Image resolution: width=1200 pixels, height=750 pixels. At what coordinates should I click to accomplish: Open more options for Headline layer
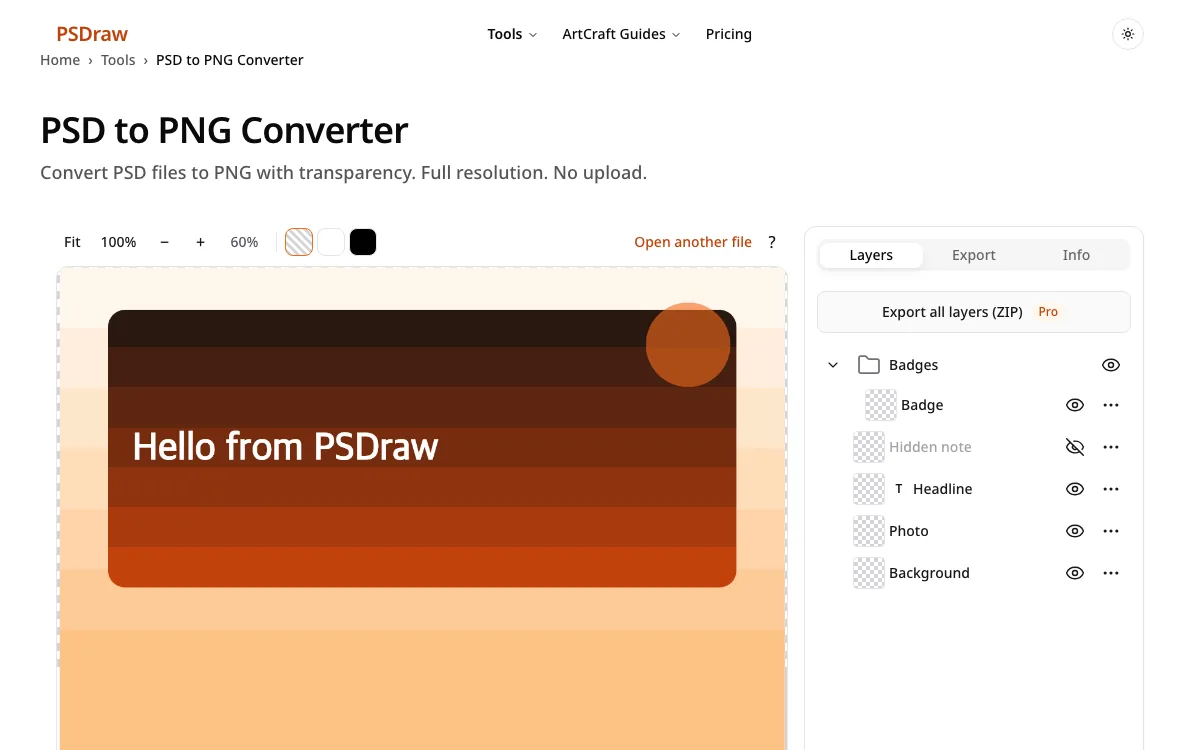click(1111, 489)
